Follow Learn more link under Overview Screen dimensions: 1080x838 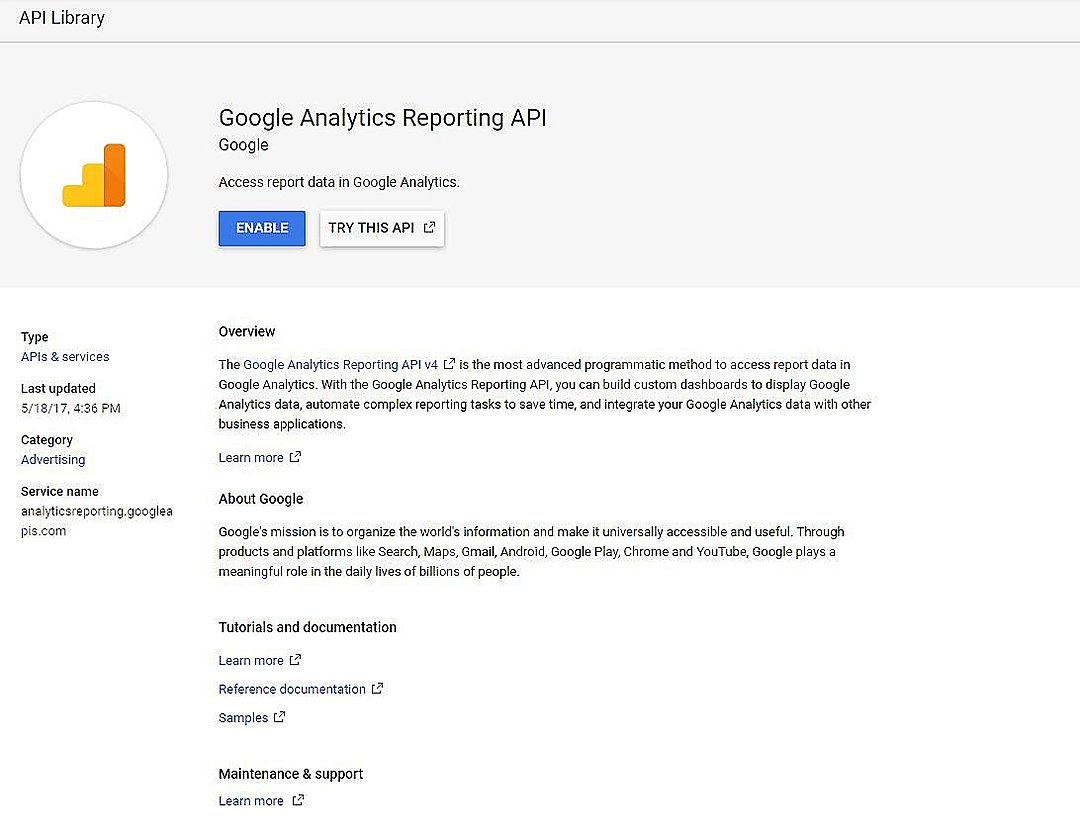pyautogui.click(x=251, y=458)
